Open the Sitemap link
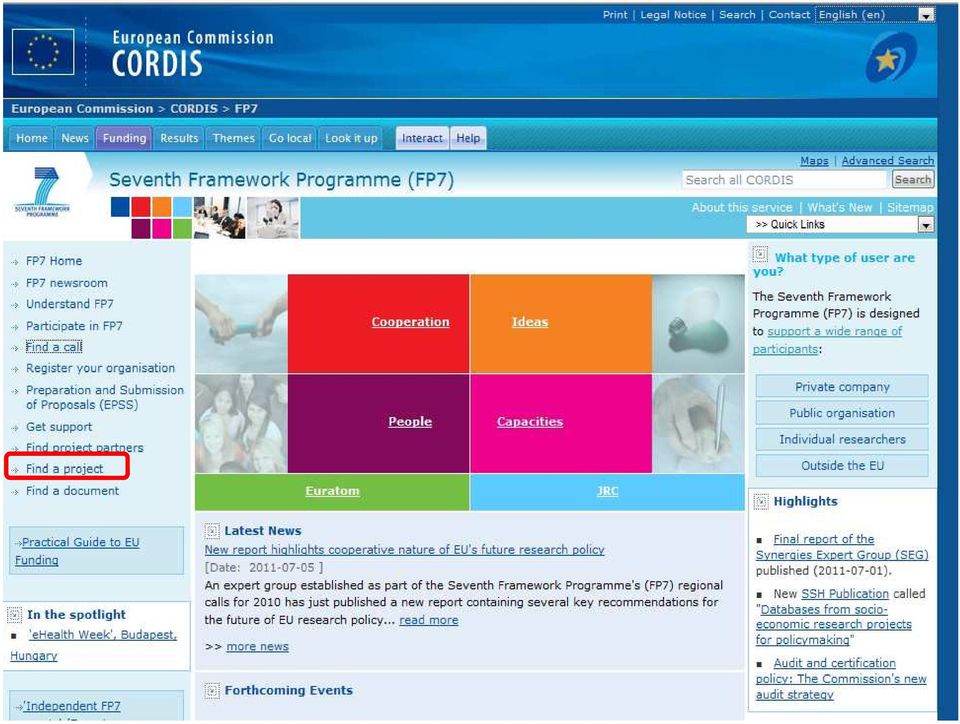The height and width of the screenshot is (724, 960). (x=910, y=207)
